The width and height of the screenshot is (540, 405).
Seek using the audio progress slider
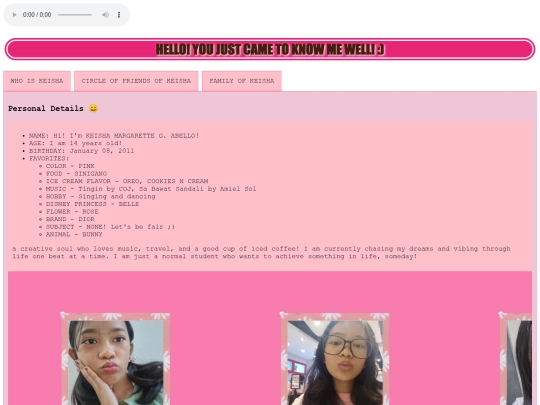pos(75,15)
